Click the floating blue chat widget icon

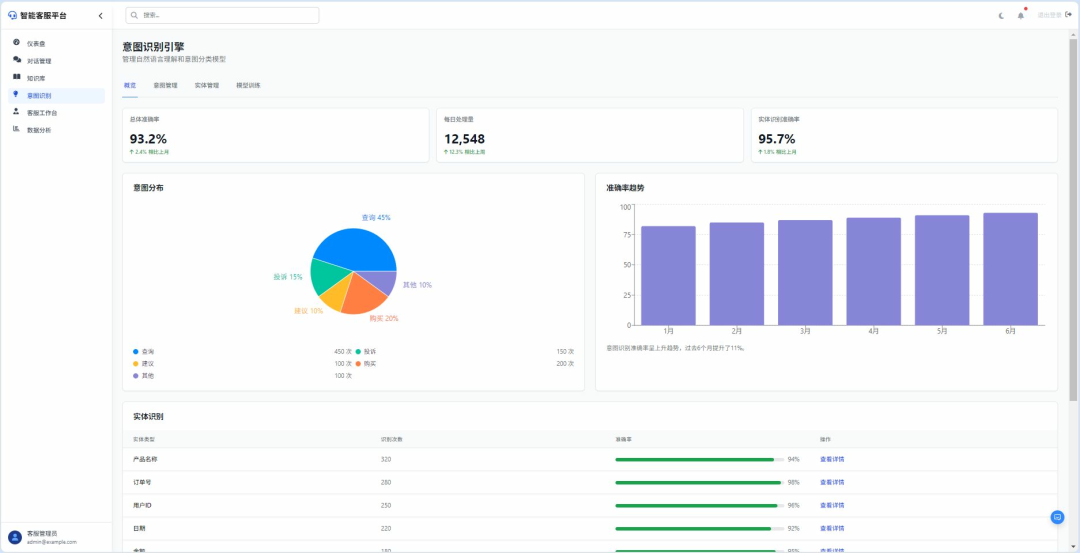pyautogui.click(x=1057, y=517)
